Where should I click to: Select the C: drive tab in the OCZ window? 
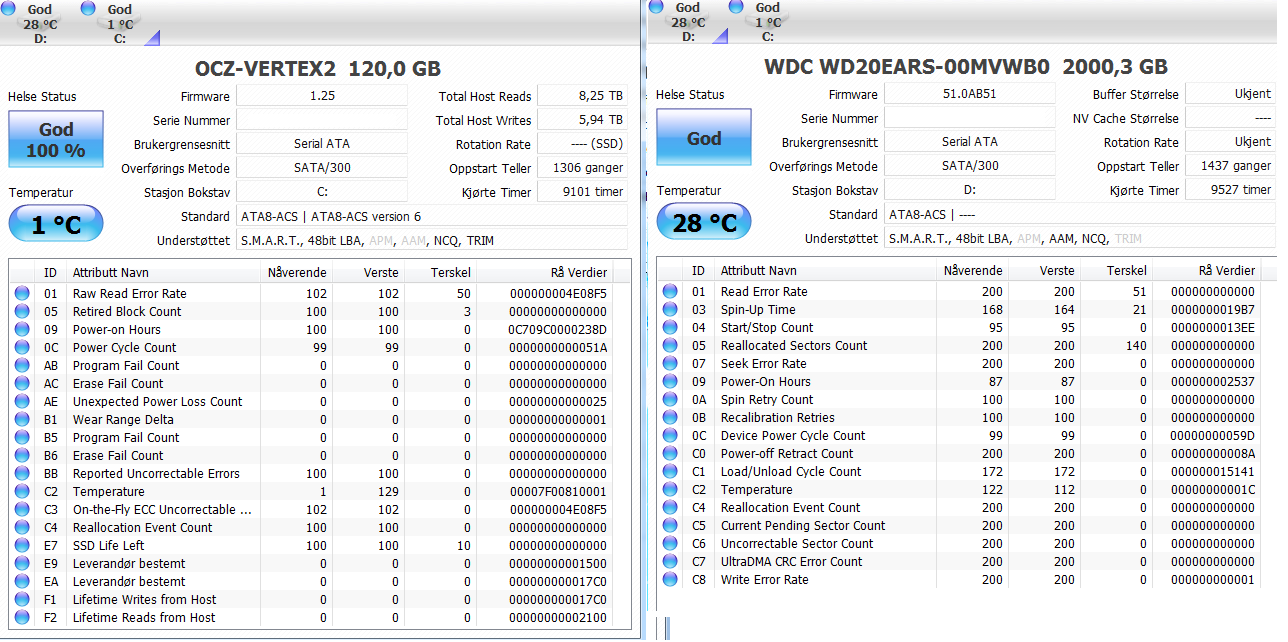click(x=120, y=23)
